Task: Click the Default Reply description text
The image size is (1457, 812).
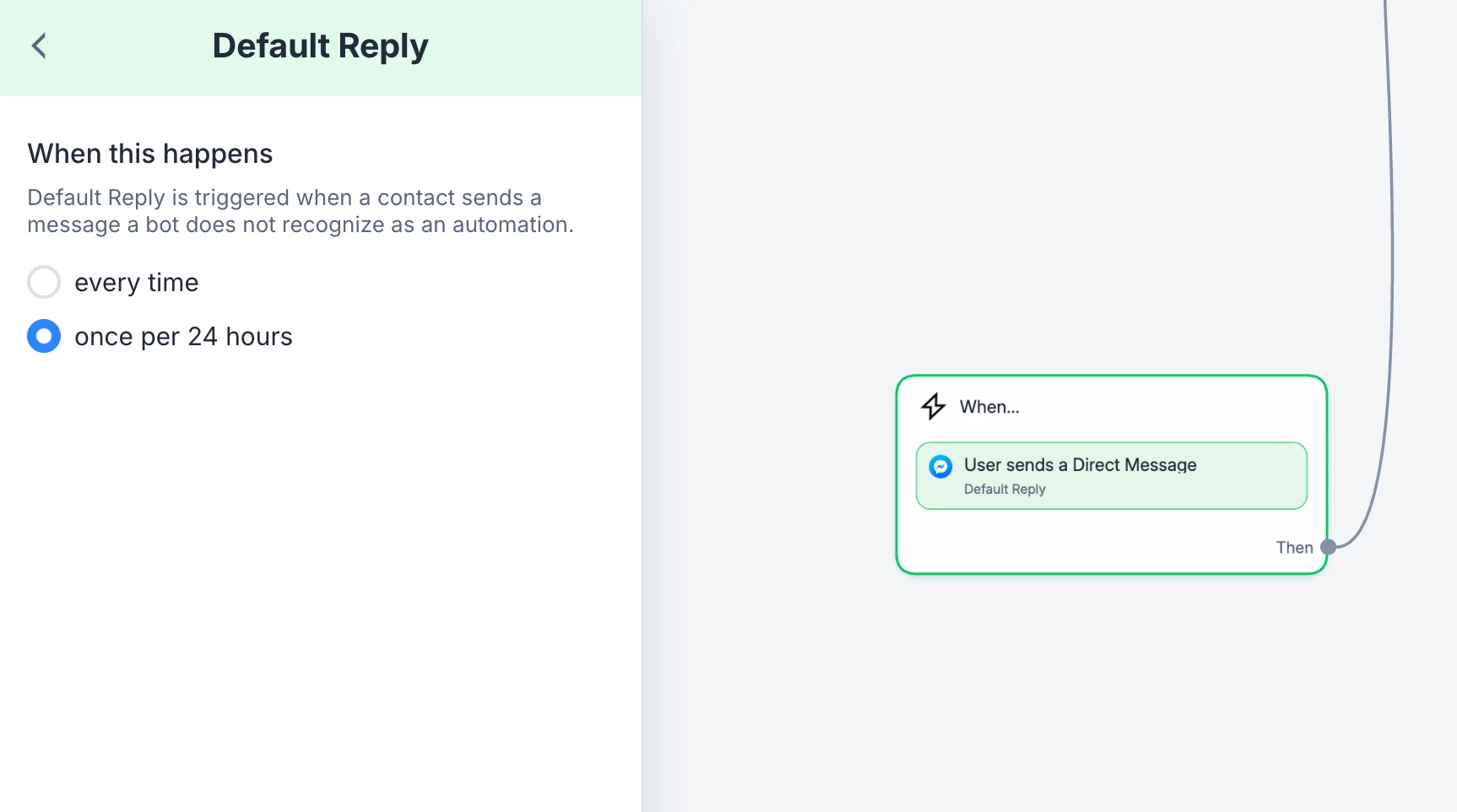Action: 300,211
